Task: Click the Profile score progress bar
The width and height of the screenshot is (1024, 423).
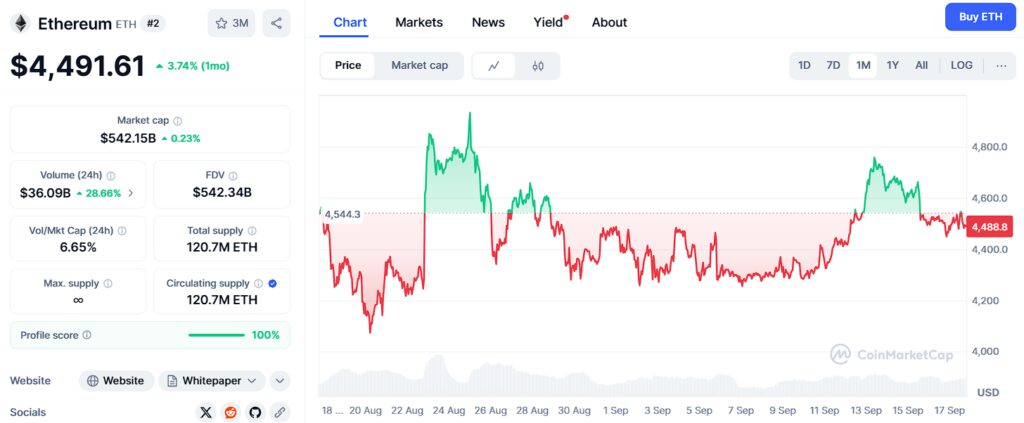Action: (216, 335)
